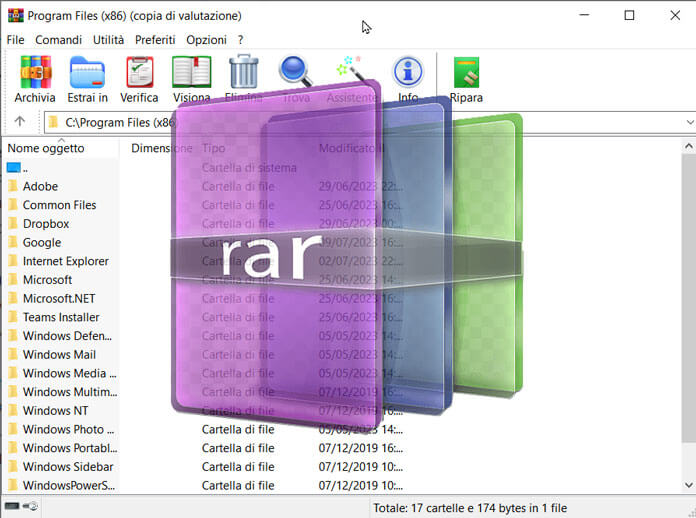Image resolution: width=696 pixels, height=518 pixels.
Task: Click the Archivia toolbar icon
Action: (36, 72)
